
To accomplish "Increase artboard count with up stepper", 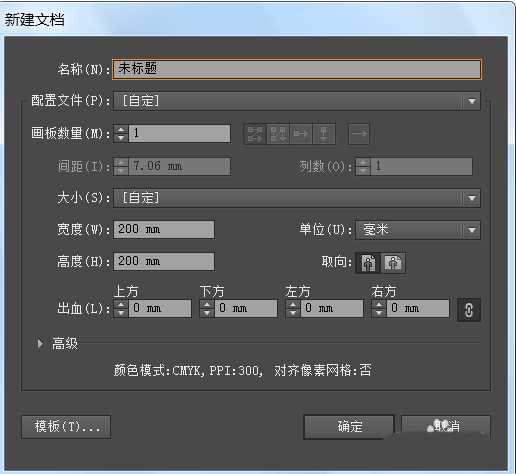I will point(121,130).
